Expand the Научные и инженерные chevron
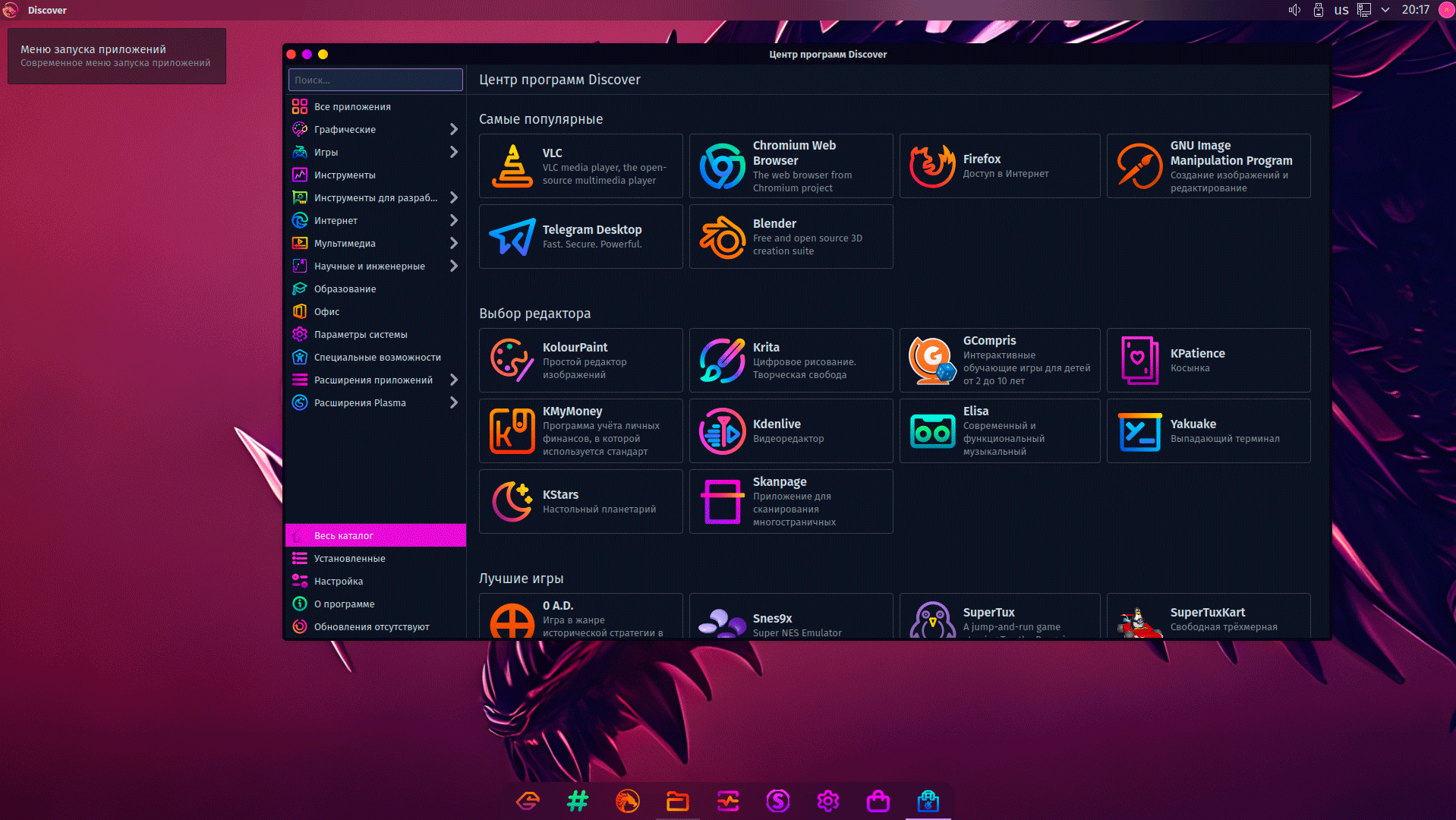1456x820 pixels. click(x=454, y=266)
